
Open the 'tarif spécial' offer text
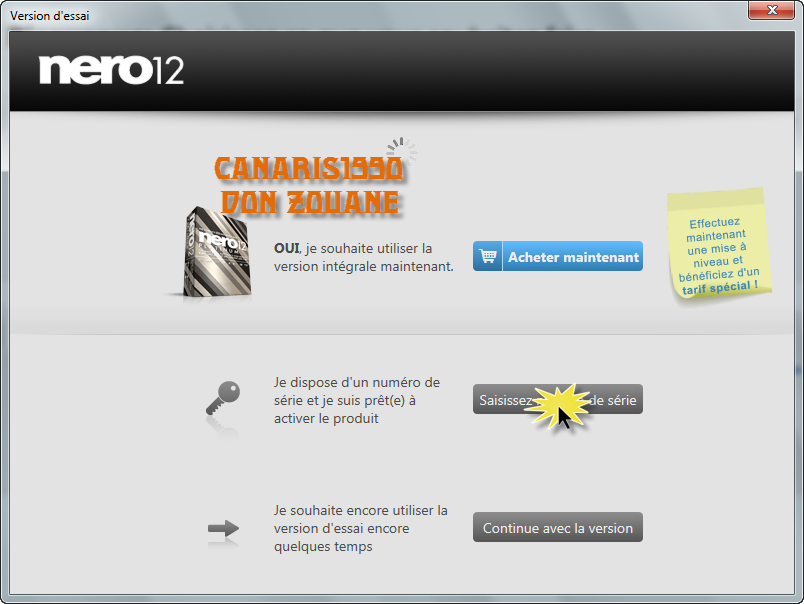(x=720, y=286)
